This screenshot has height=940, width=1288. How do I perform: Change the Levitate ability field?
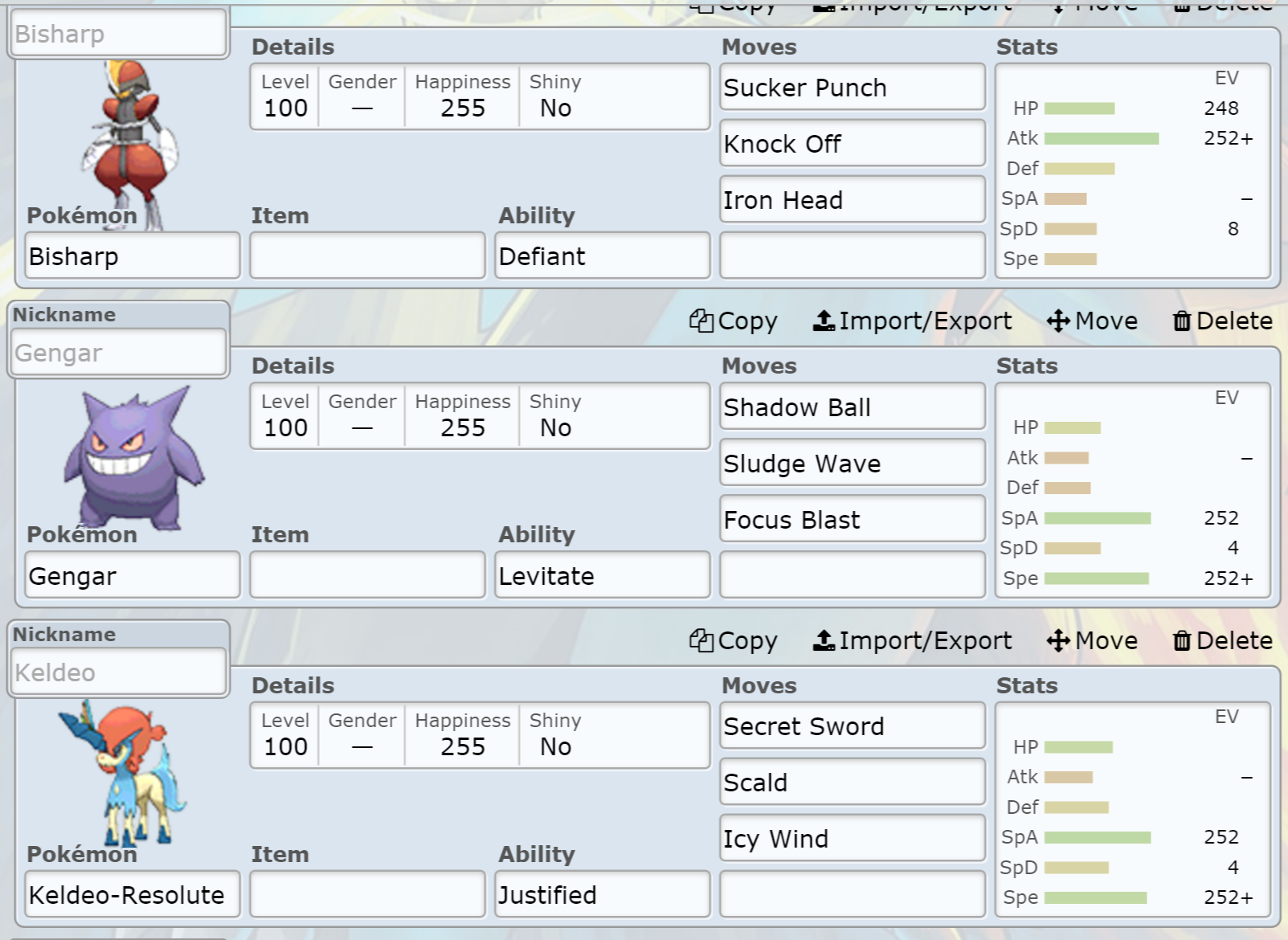tap(603, 575)
